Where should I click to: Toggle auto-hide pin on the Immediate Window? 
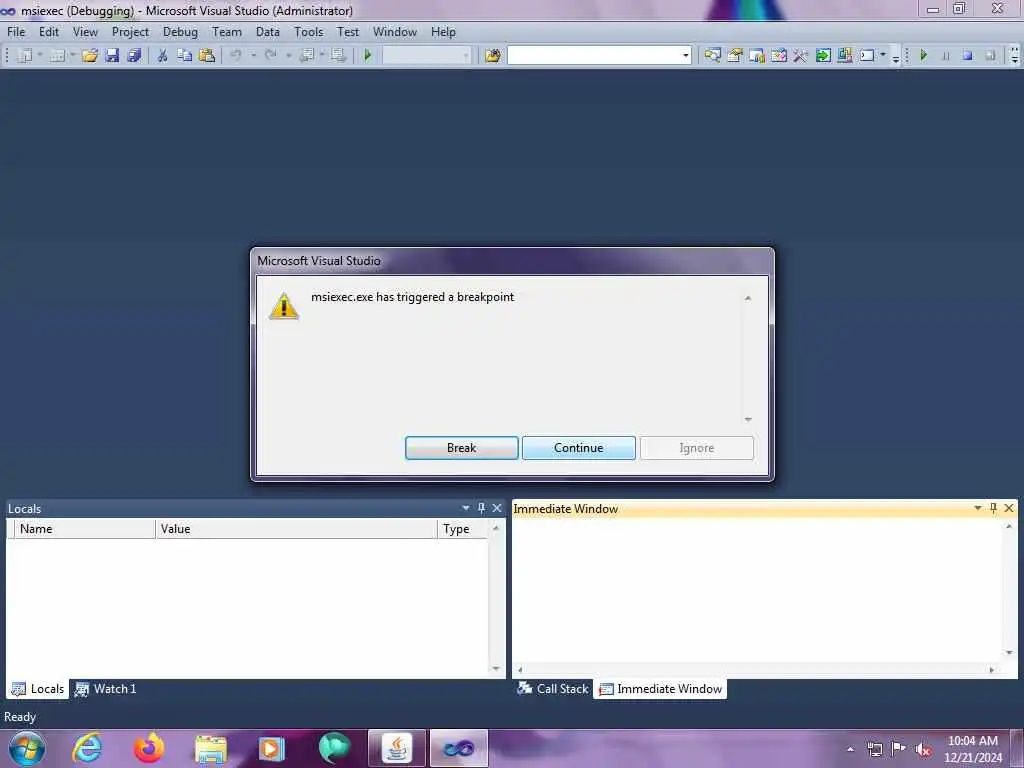(993, 508)
